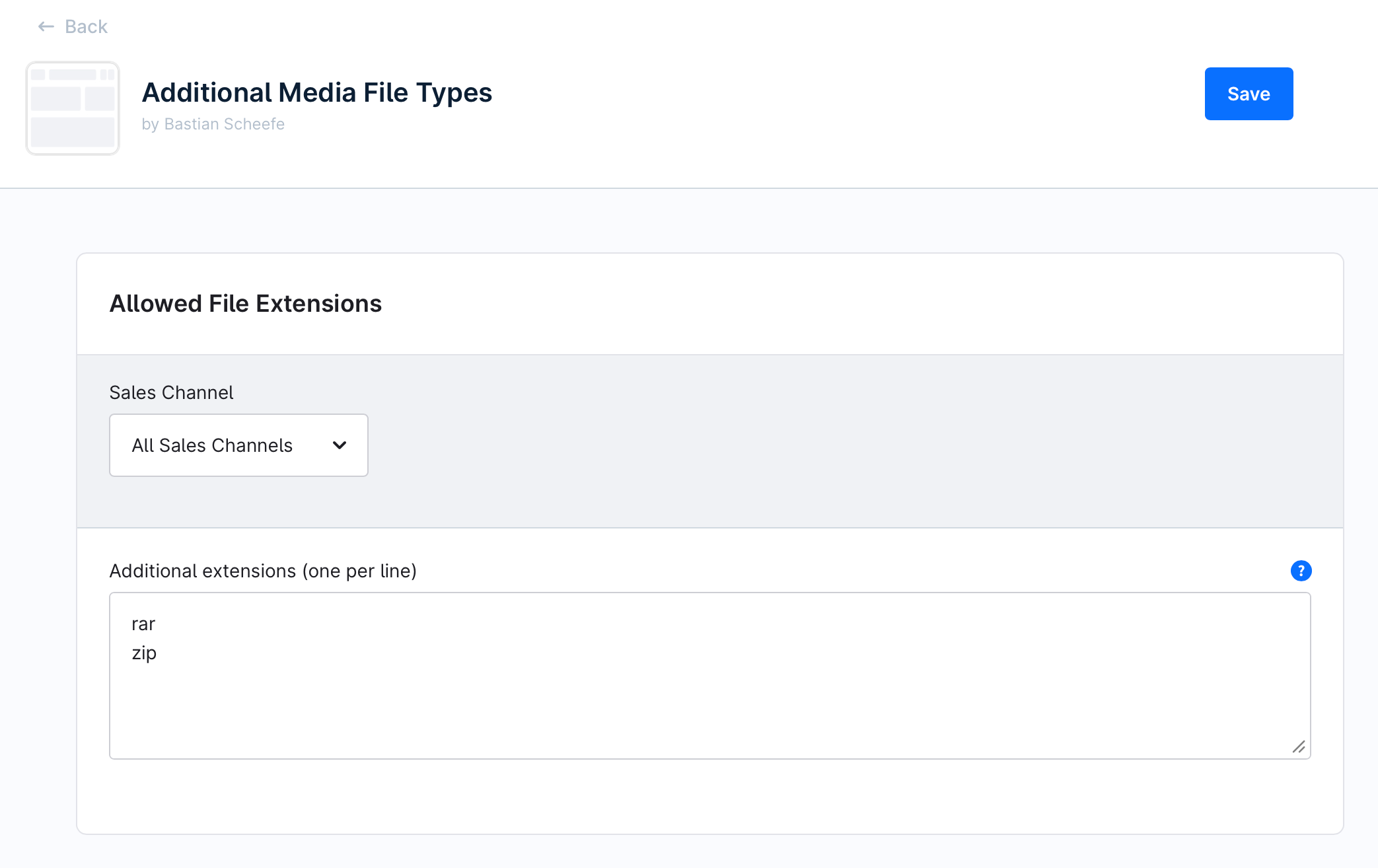This screenshot has height=868, width=1378.
Task: Click the Sales Channel label
Action: [171, 392]
